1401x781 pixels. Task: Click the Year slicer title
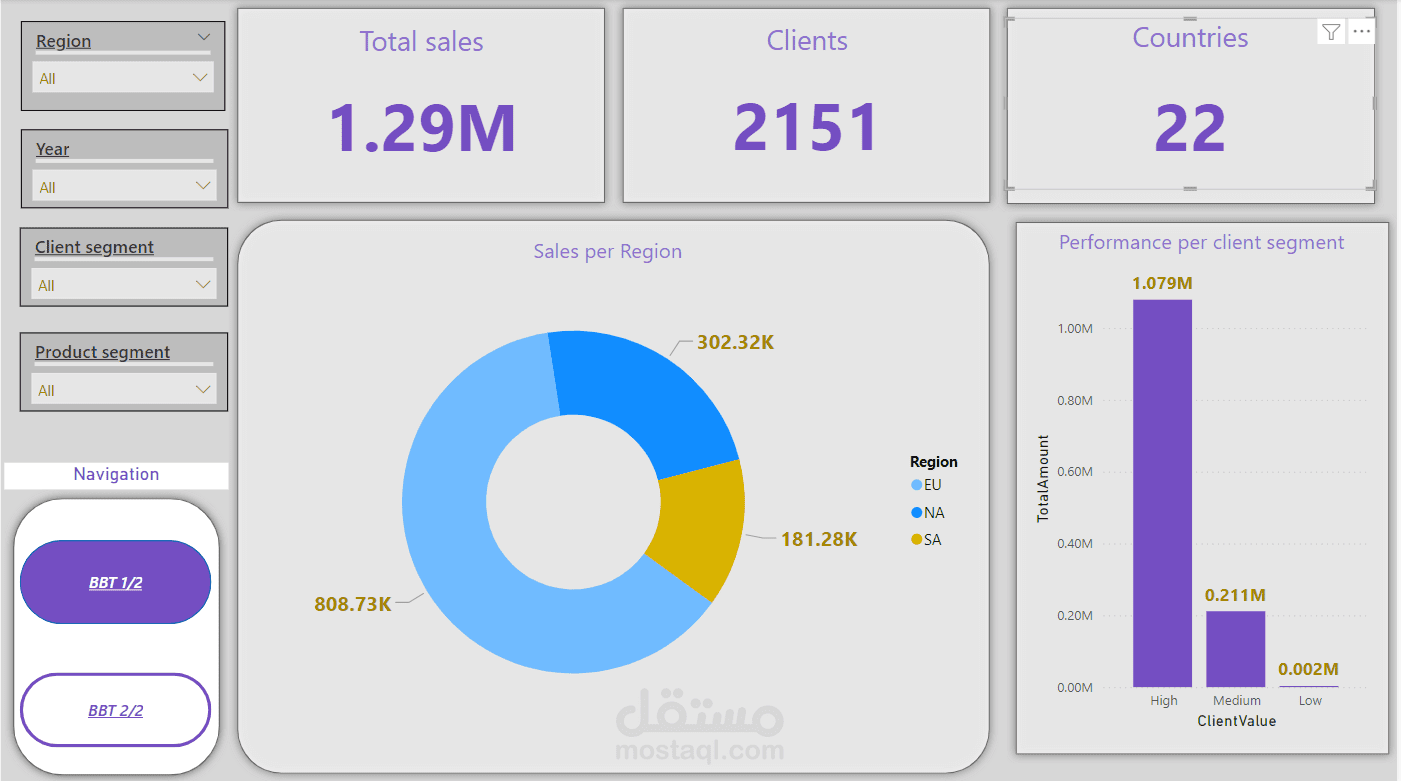pos(52,149)
